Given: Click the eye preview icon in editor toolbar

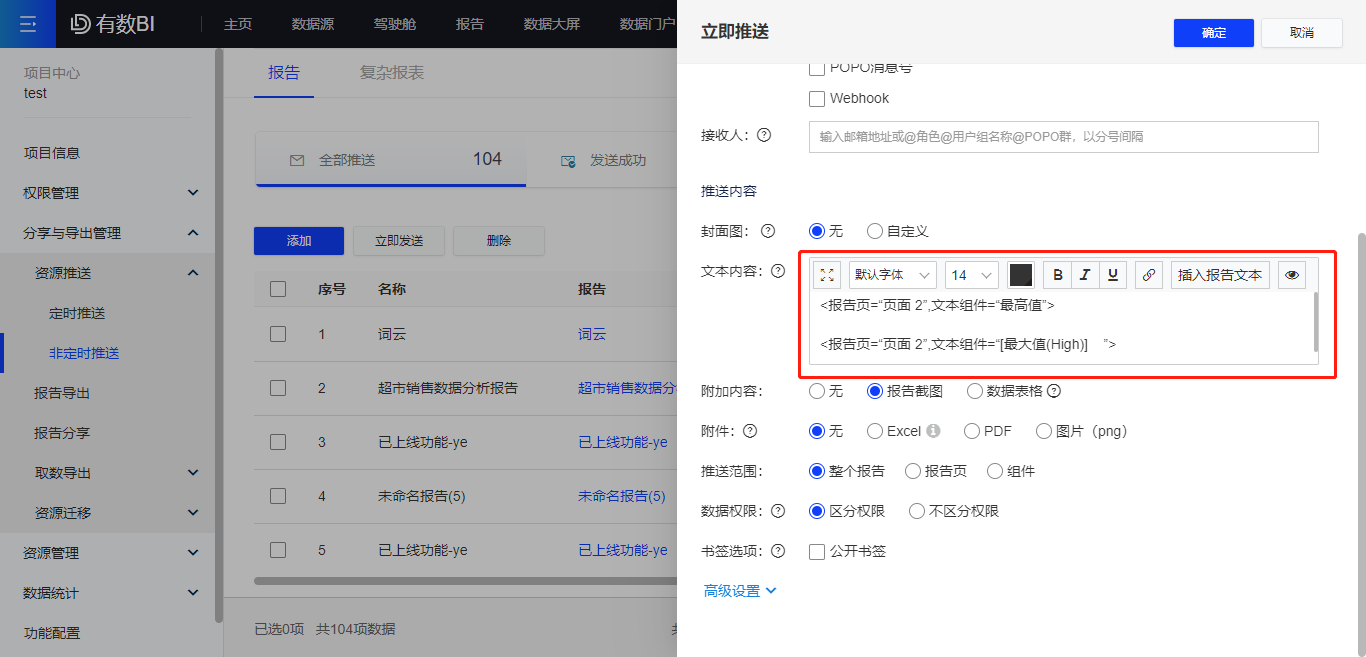Looking at the screenshot, I should (x=1292, y=275).
